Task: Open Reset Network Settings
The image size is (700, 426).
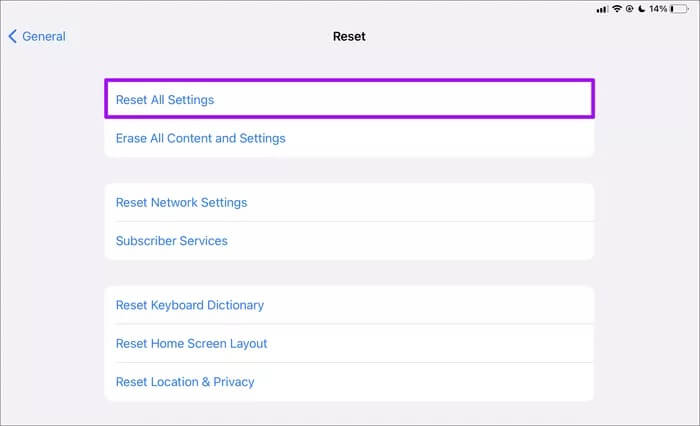Action: 350,202
